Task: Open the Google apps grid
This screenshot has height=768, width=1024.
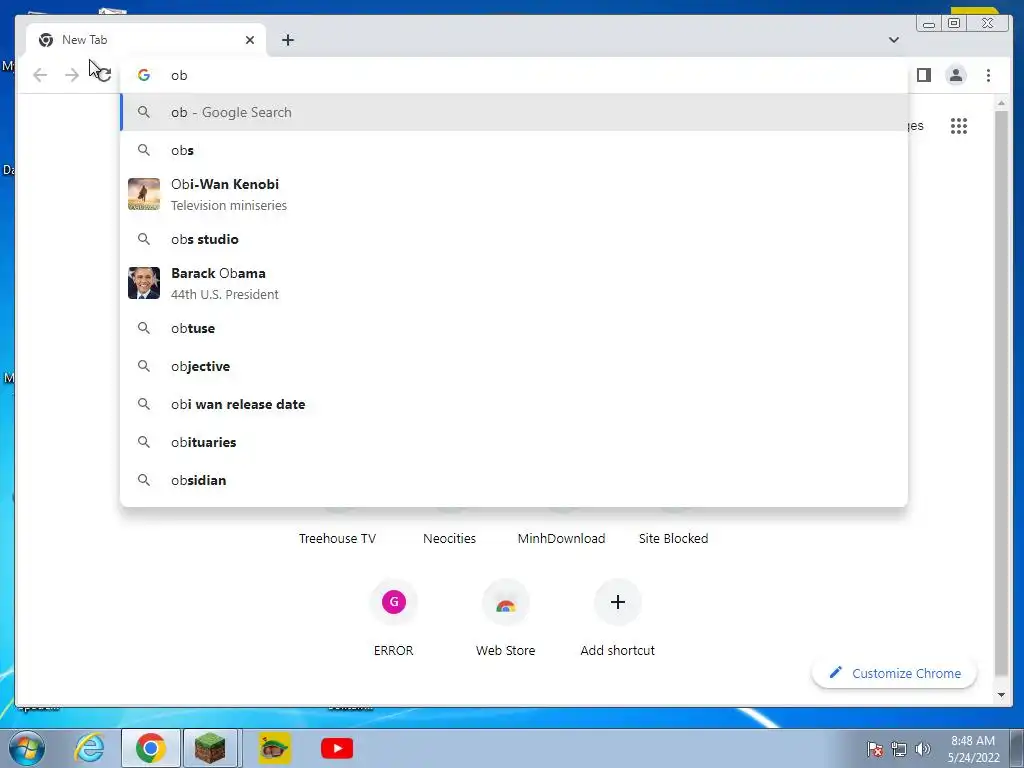Action: coord(959,126)
